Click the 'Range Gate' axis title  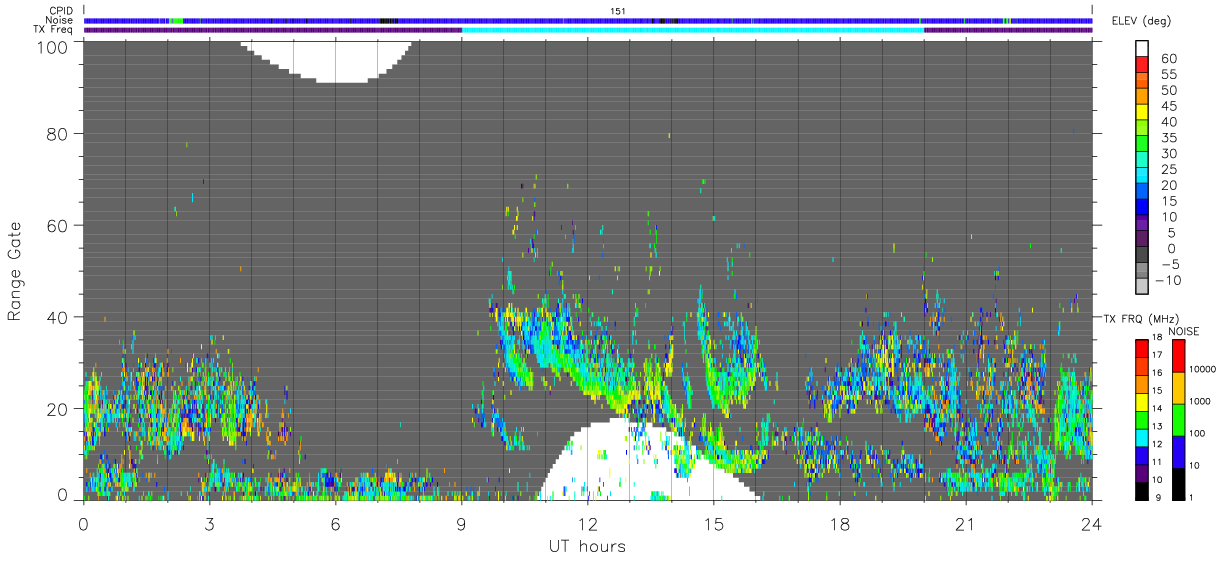[16, 271]
